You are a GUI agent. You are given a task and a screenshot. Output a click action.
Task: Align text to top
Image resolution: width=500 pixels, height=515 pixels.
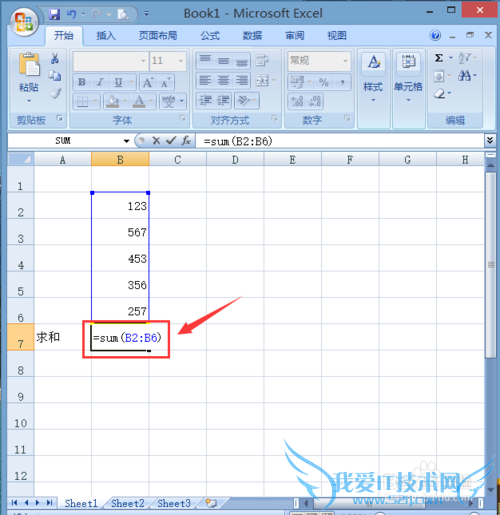tap(205, 61)
